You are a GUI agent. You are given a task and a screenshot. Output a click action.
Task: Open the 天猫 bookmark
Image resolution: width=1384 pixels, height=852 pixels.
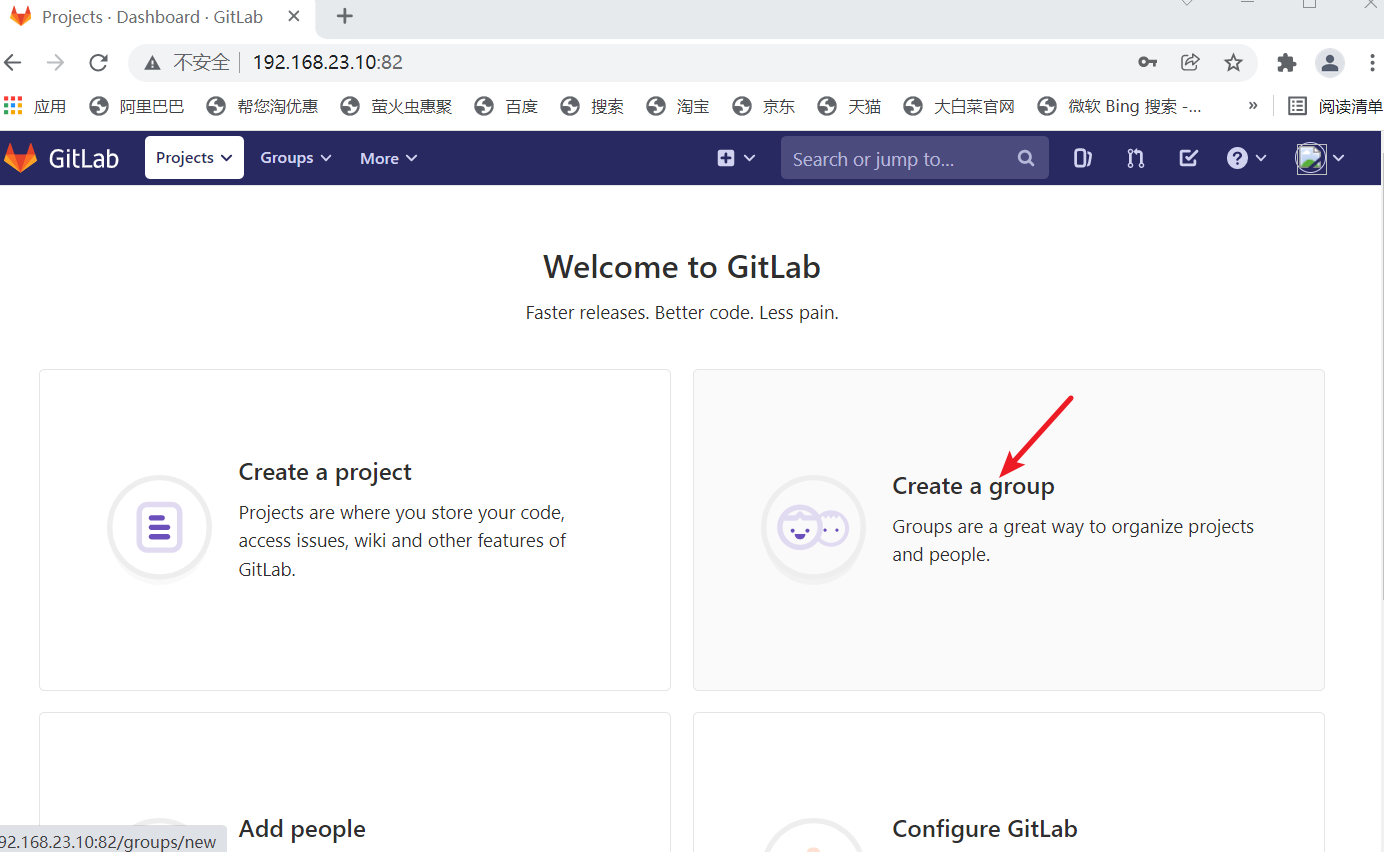[x=849, y=106]
